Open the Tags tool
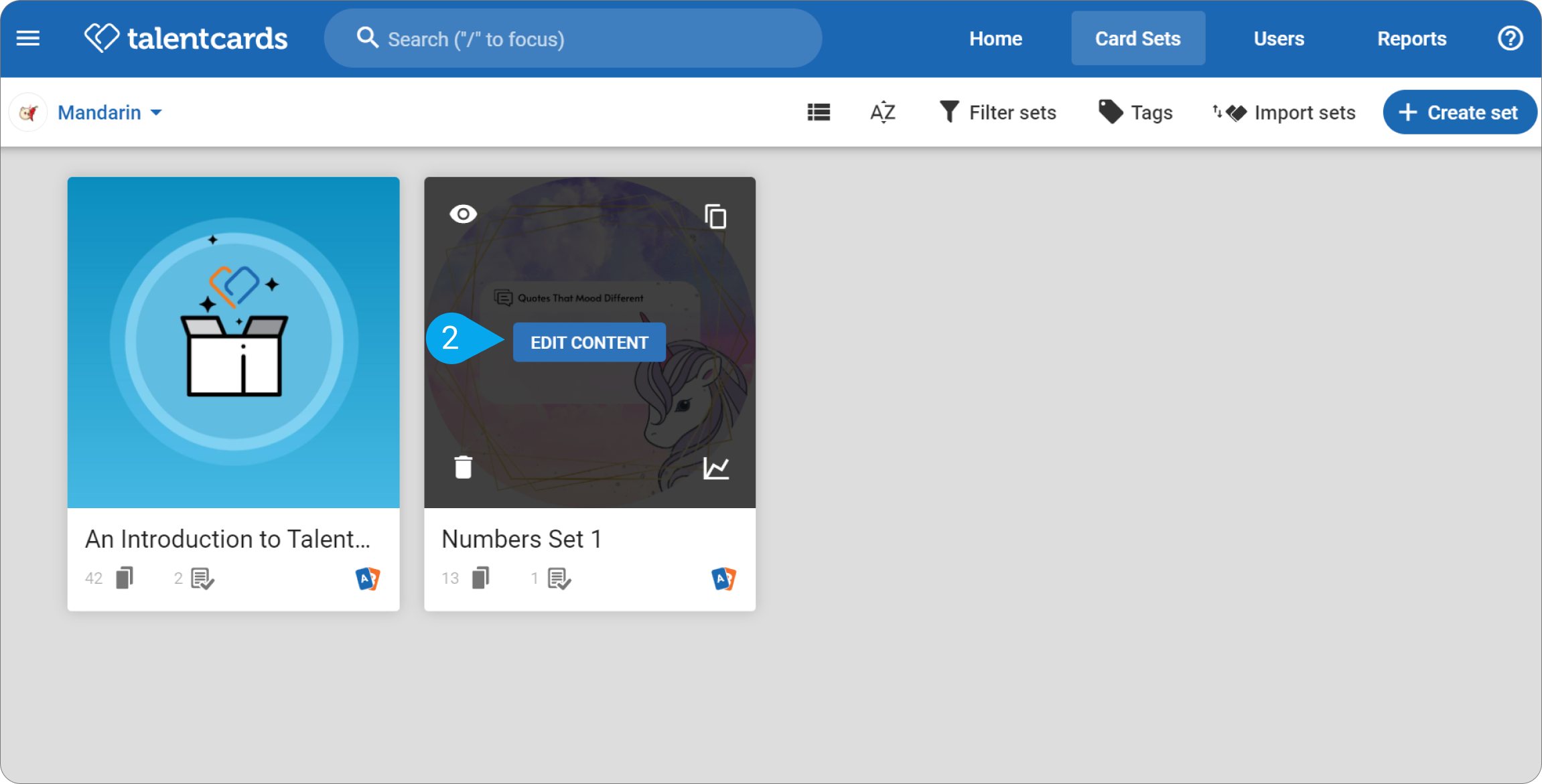This screenshot has width=1542, height=784. [x=1135, y=112]
